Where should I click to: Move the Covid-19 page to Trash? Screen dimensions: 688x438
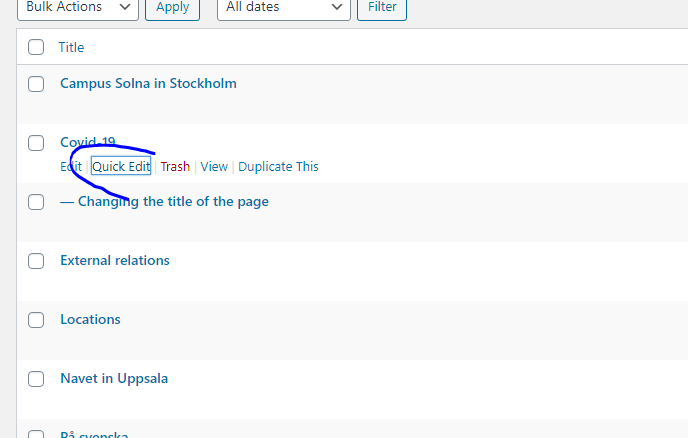175,166
